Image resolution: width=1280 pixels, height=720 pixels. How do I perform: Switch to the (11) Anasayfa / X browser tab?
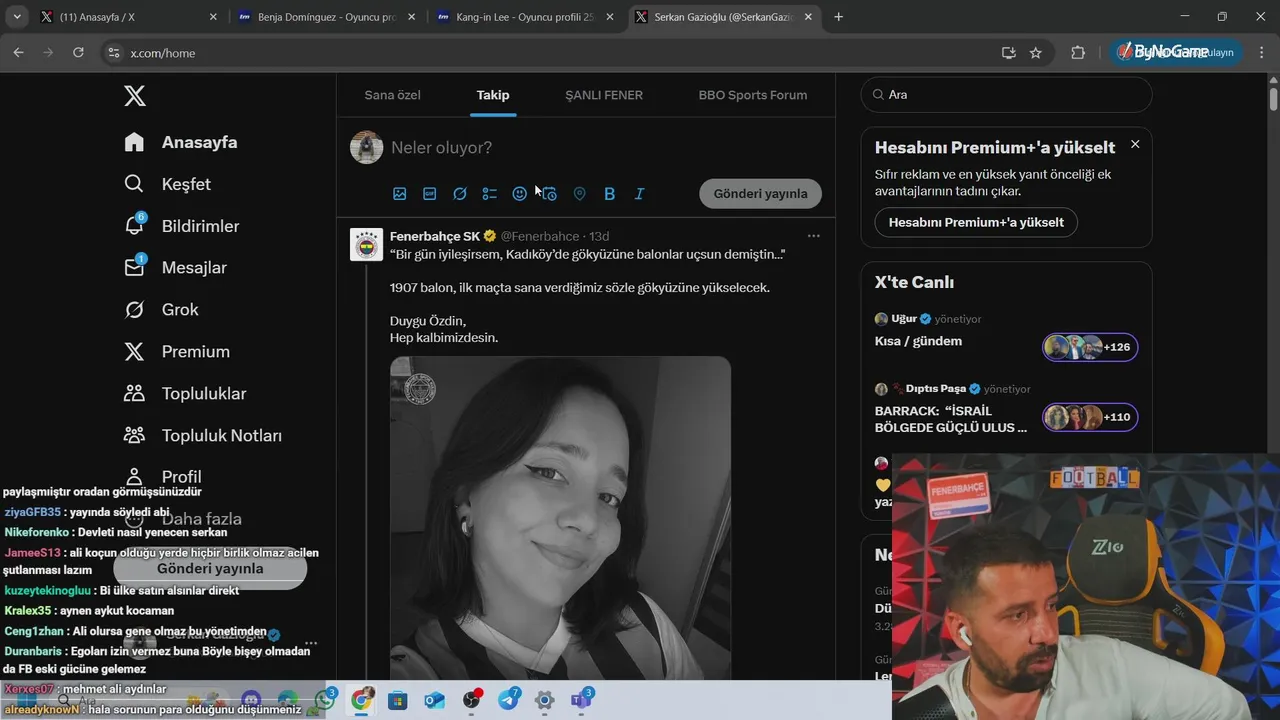(128, 17)
